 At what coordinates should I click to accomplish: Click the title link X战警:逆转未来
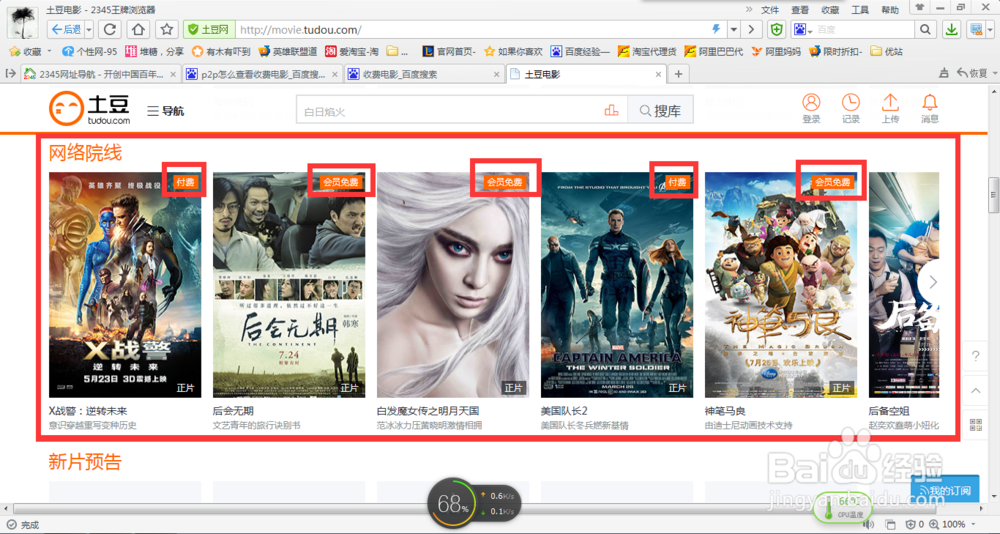[x=88, y=411]
